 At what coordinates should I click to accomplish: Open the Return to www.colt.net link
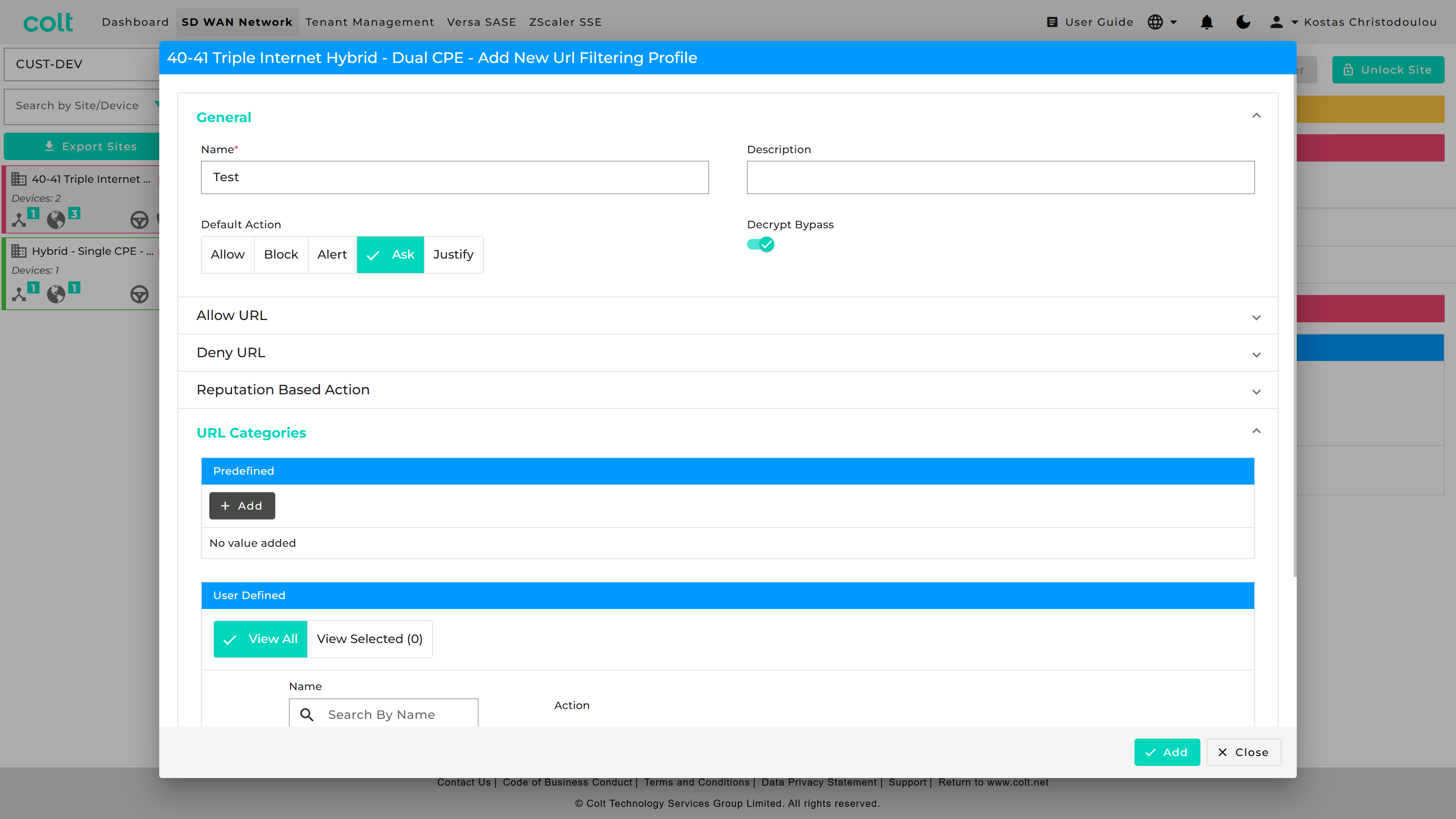point(993,782)
